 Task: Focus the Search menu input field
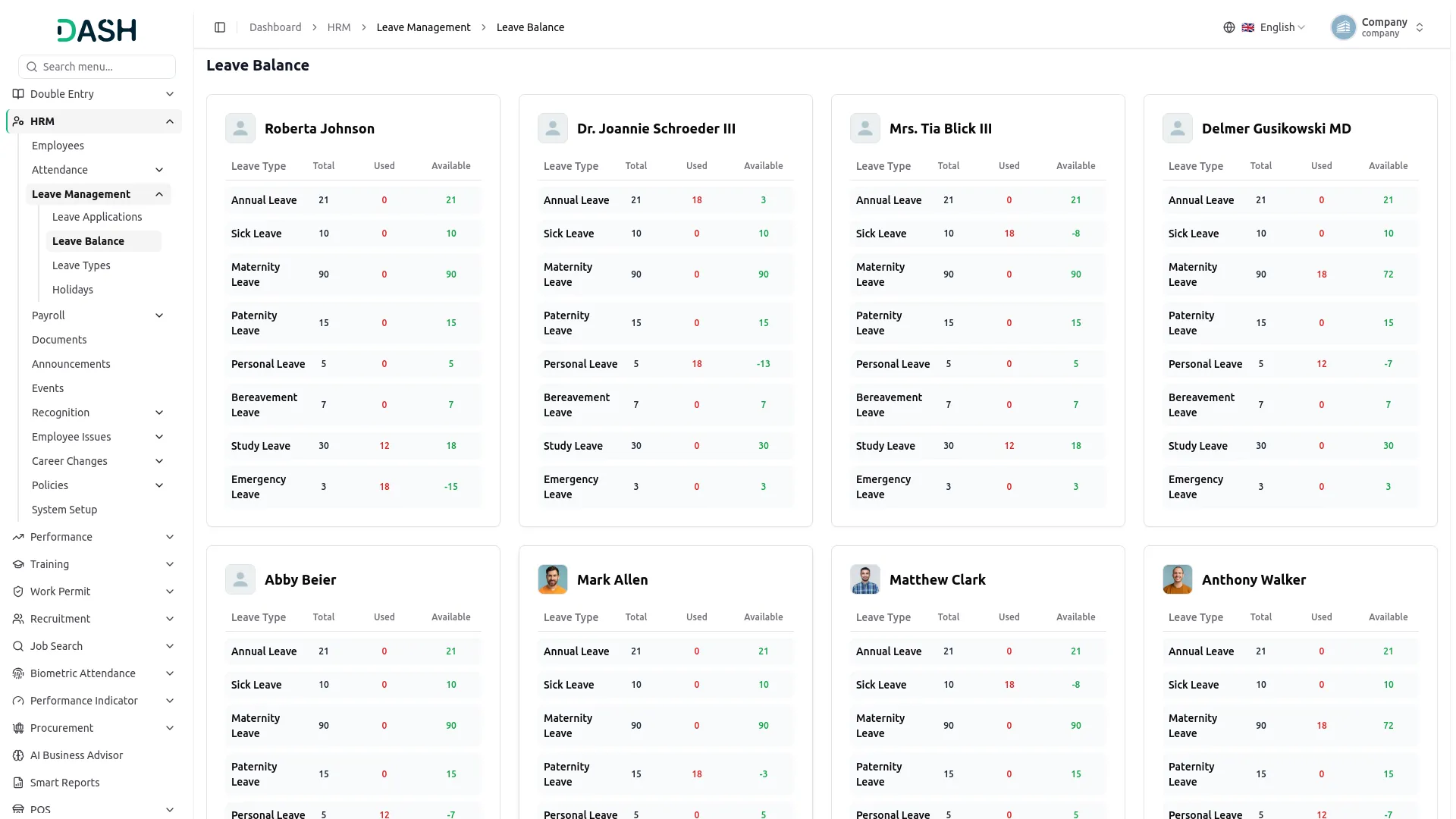(x=97, y=67)
